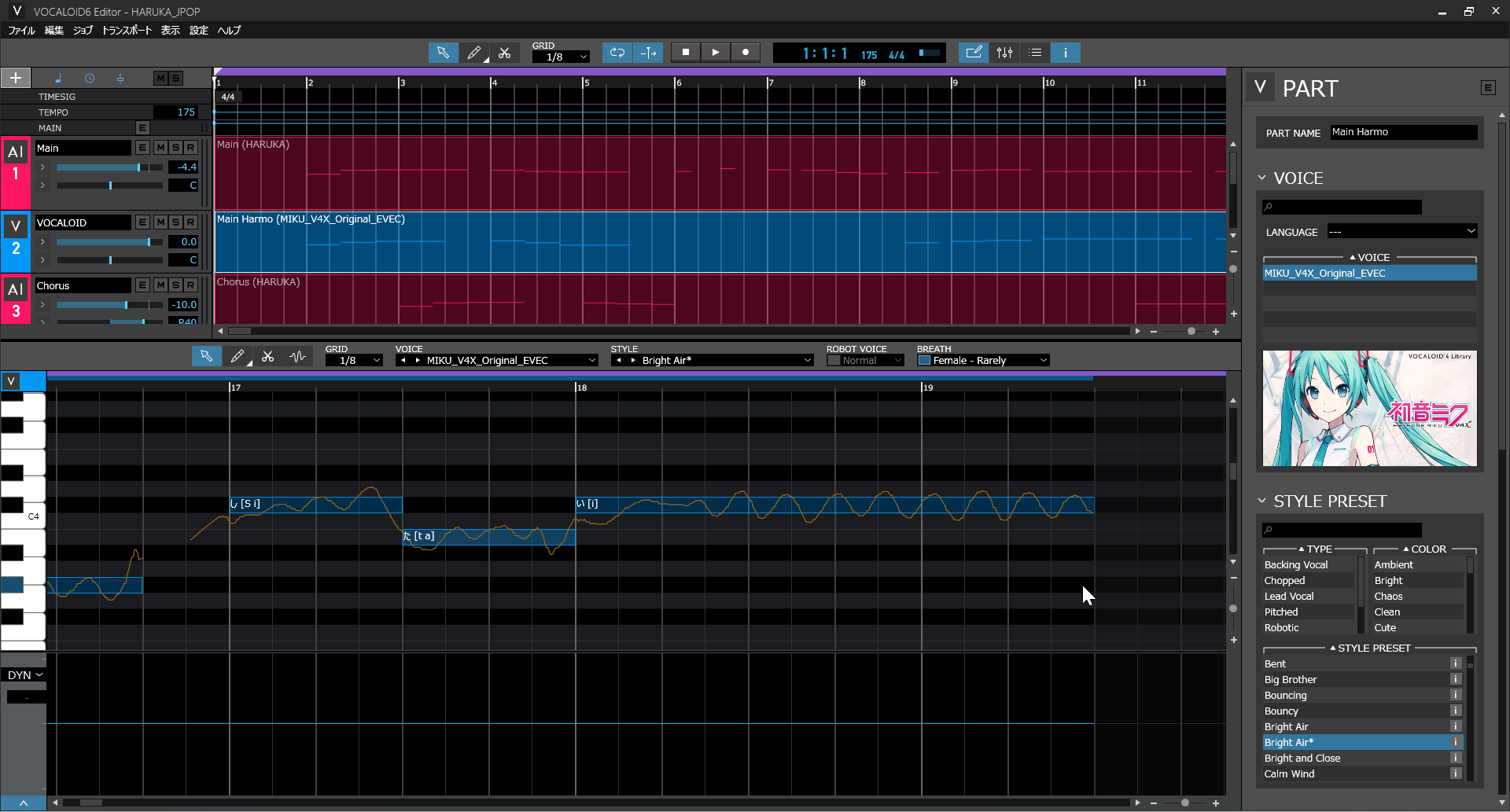
Task: Select MIKU_V4X_Original_EVEC in voice list
Action: tap(1369, 273)
